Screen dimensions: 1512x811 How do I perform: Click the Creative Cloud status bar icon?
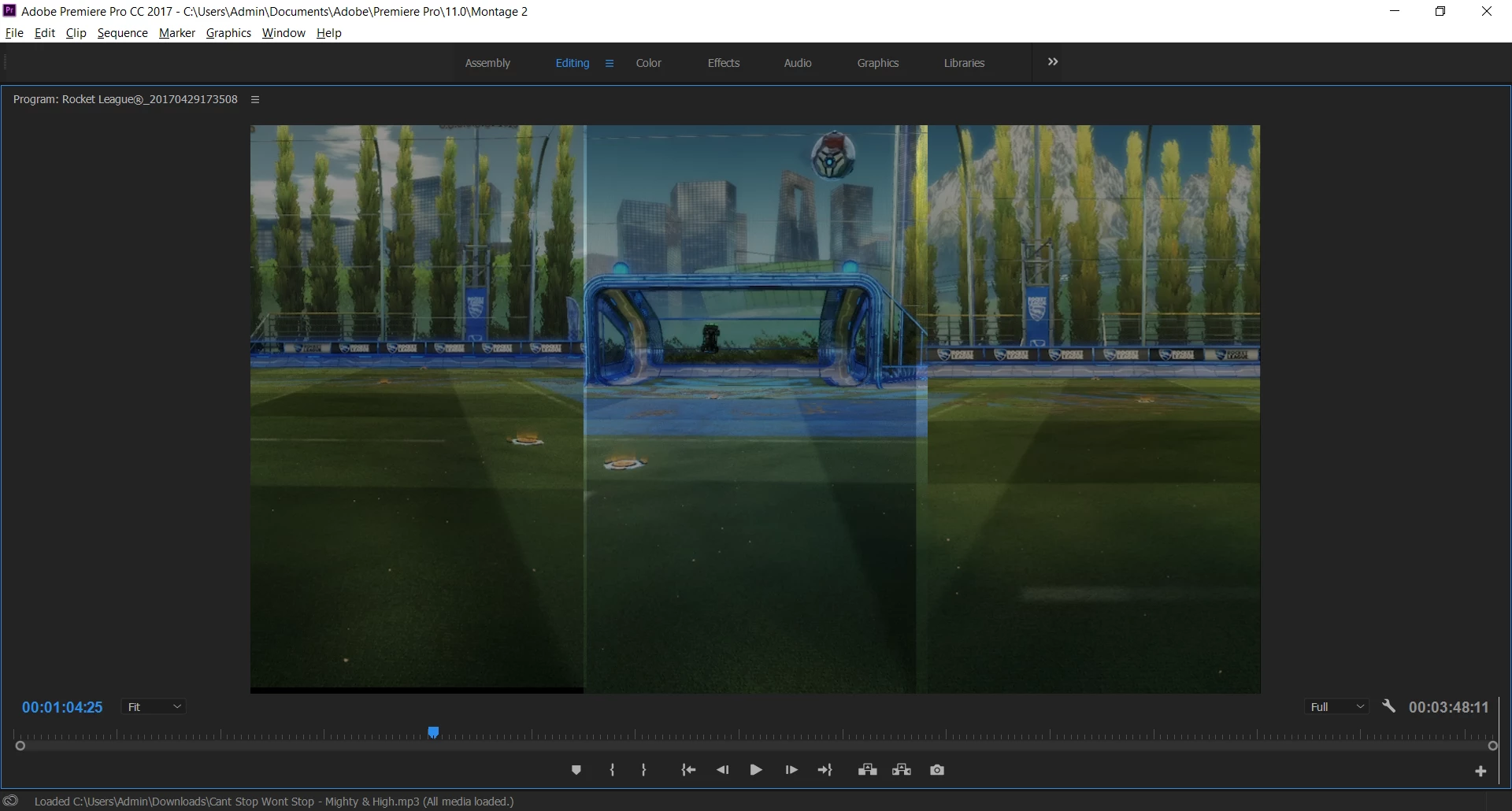11,801
